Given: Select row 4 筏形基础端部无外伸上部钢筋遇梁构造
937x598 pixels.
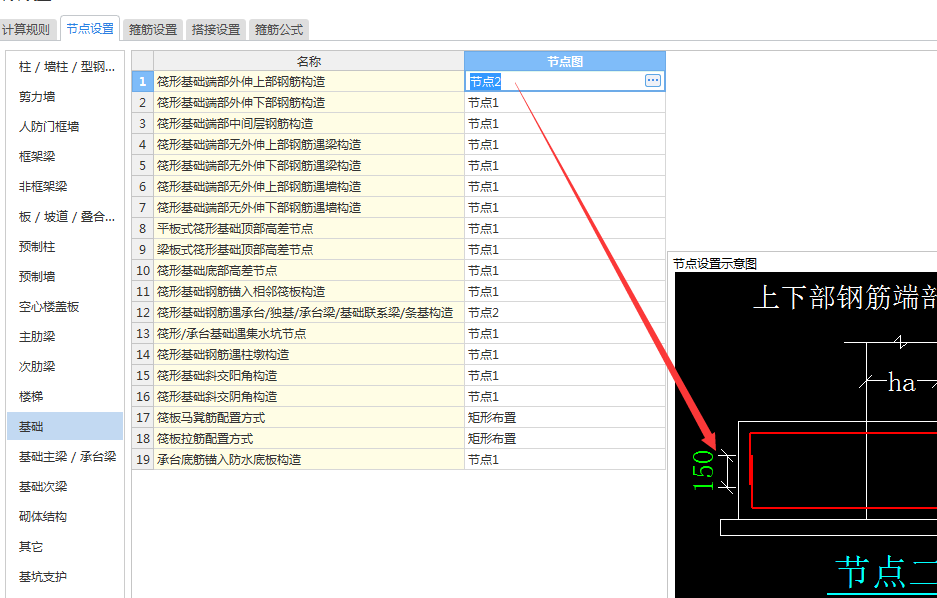Looking at the screenshot, I should [309, 144].
